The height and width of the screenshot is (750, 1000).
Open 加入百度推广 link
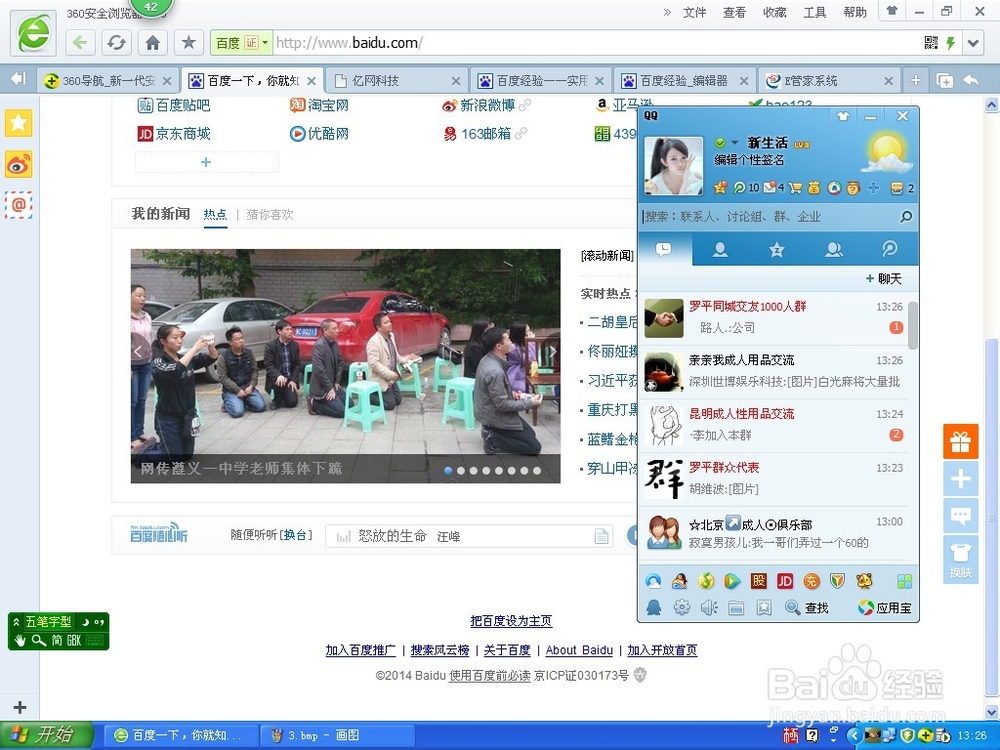click(360, 650)
